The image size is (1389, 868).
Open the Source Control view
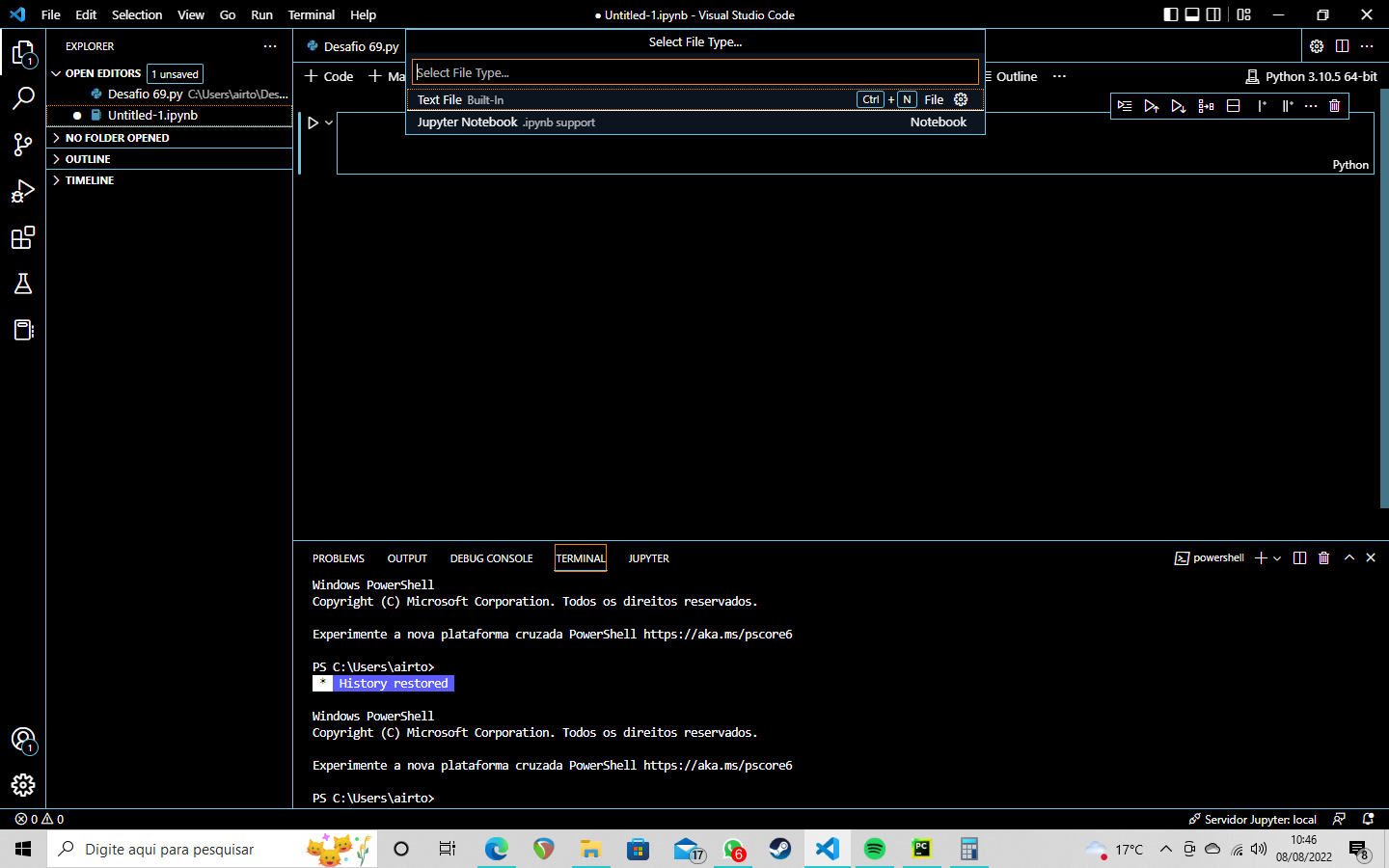[x=23, y=145]
